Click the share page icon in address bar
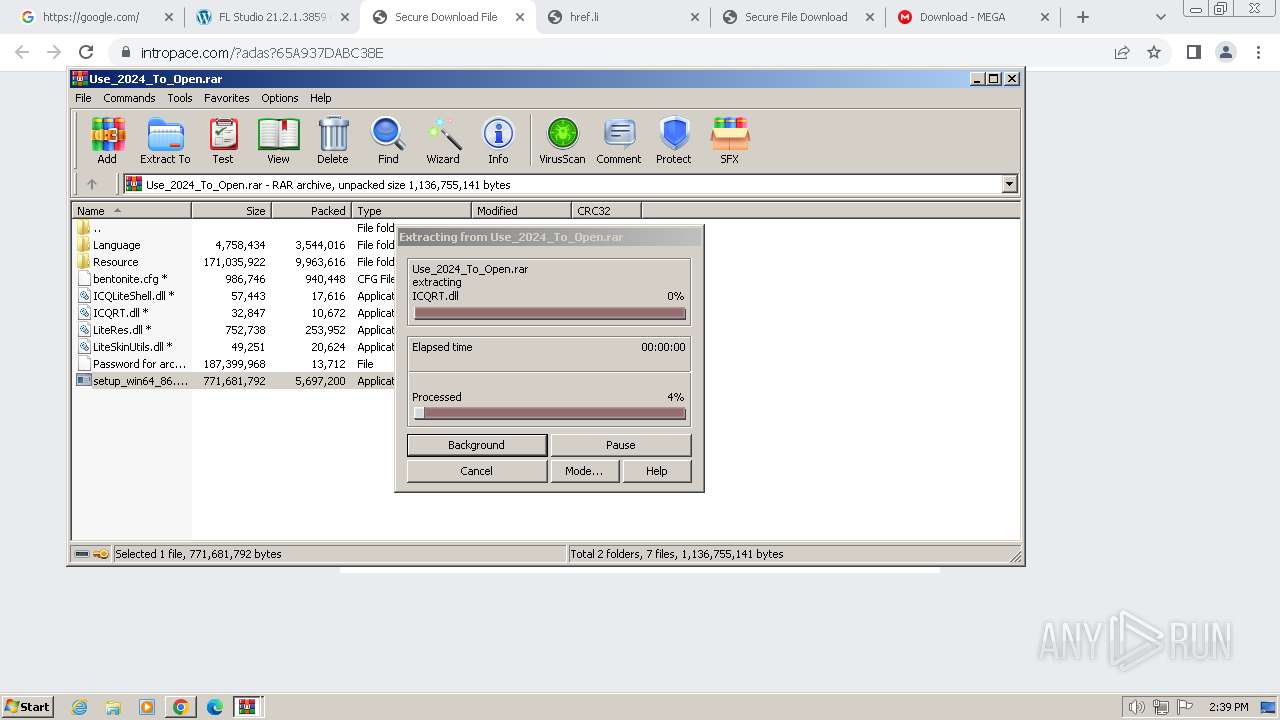 [x=1122, y=52]
